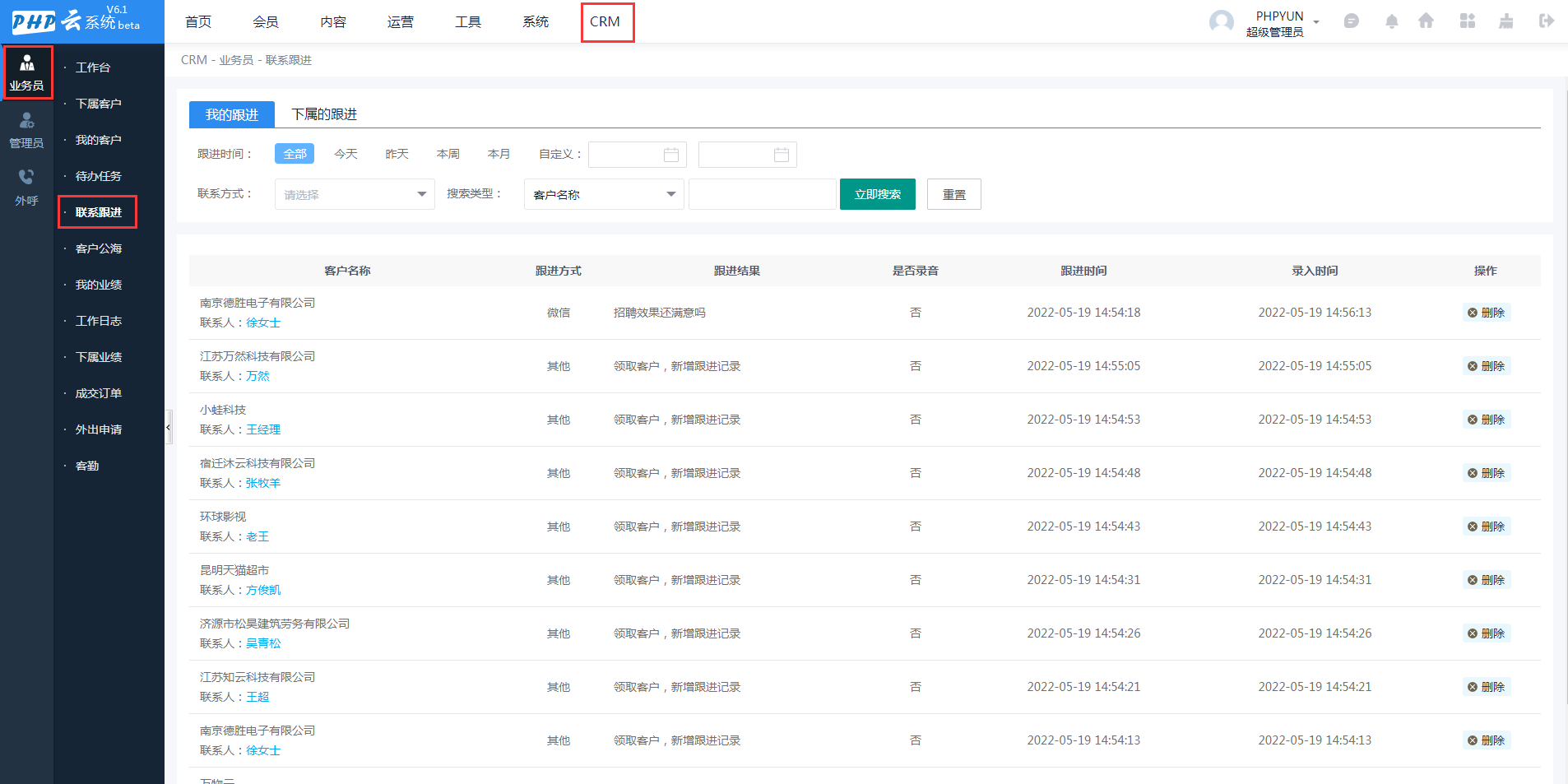Click the search keyword input field
The height and width of the screenshot is (784, 1568).
[x=762, y=194]
